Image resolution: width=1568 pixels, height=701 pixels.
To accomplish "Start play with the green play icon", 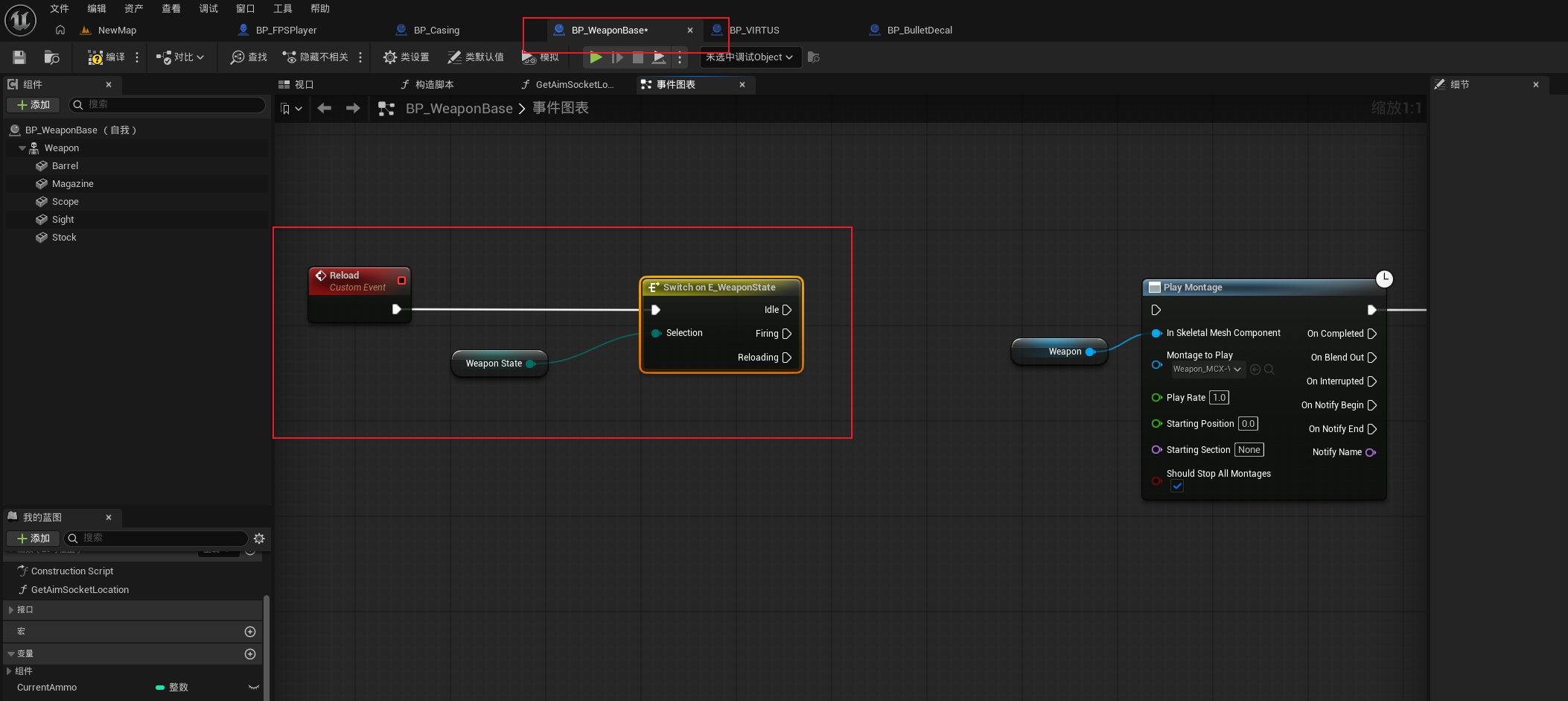I will coord(596,57).
